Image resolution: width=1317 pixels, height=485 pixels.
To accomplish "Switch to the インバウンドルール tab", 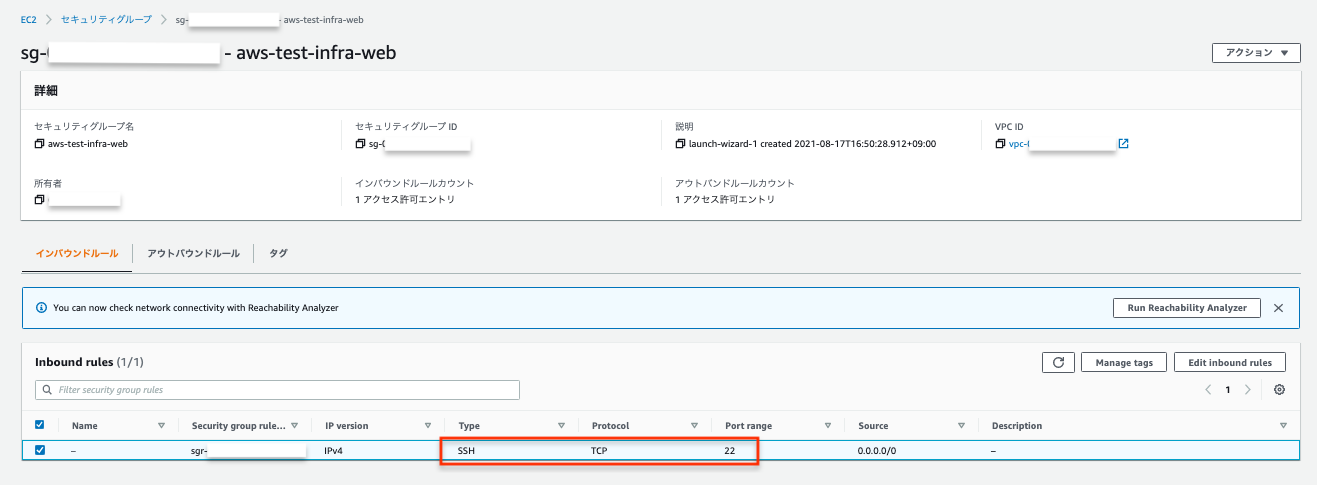I will 76,254.
